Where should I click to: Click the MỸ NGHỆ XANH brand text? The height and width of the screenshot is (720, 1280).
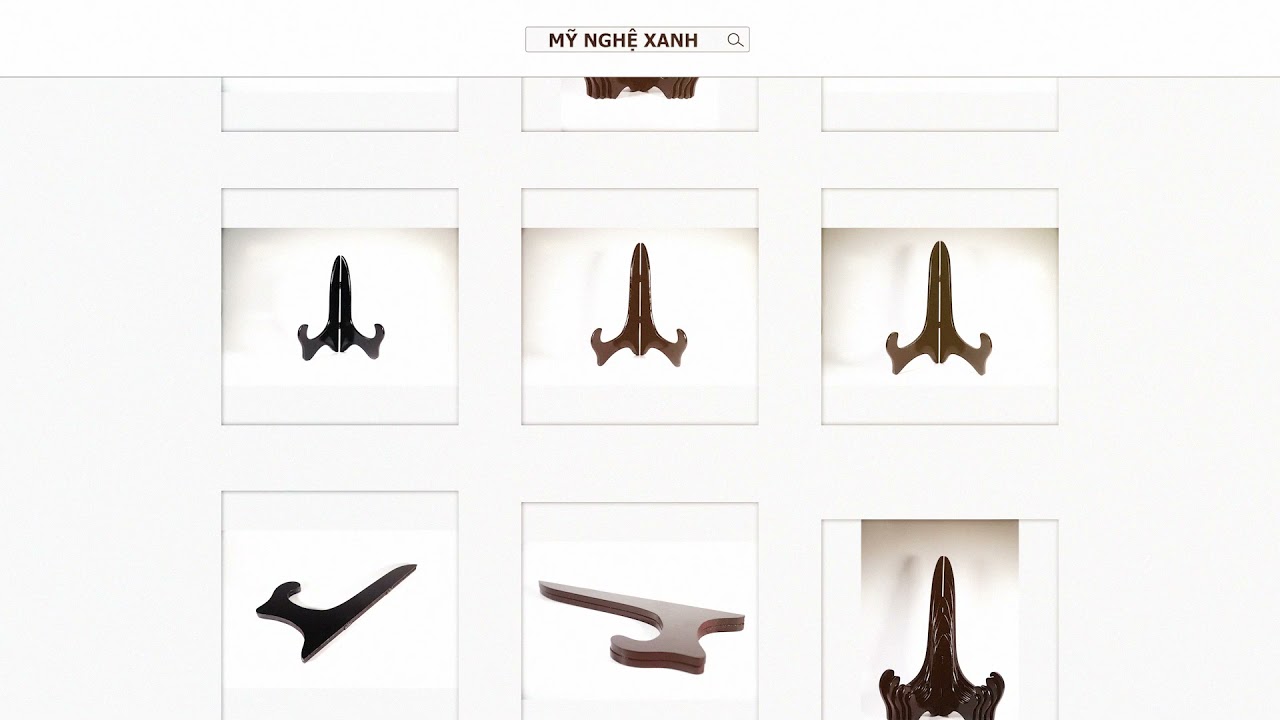point(623,40)
